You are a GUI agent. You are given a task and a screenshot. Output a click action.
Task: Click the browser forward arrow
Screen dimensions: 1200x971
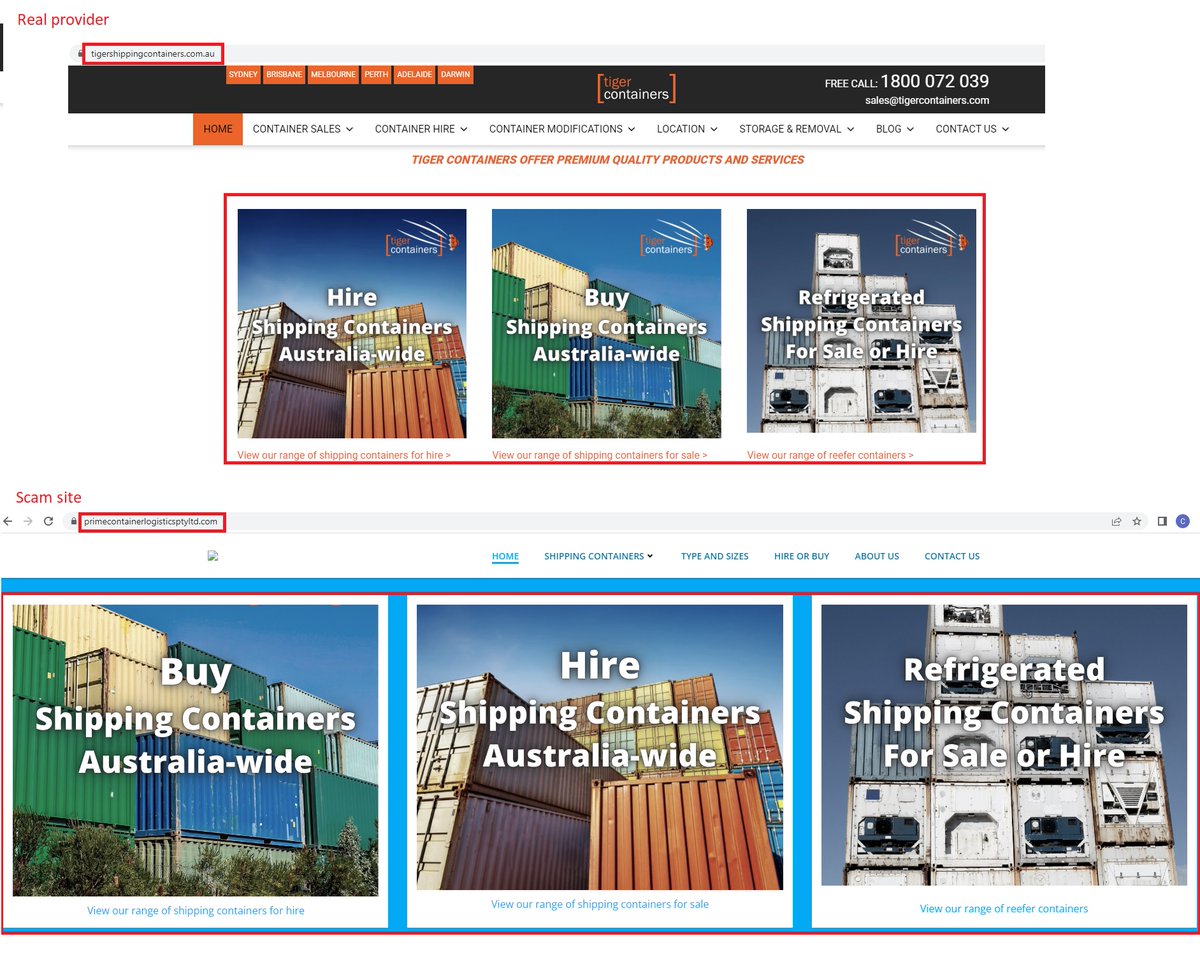click(28, 522)
